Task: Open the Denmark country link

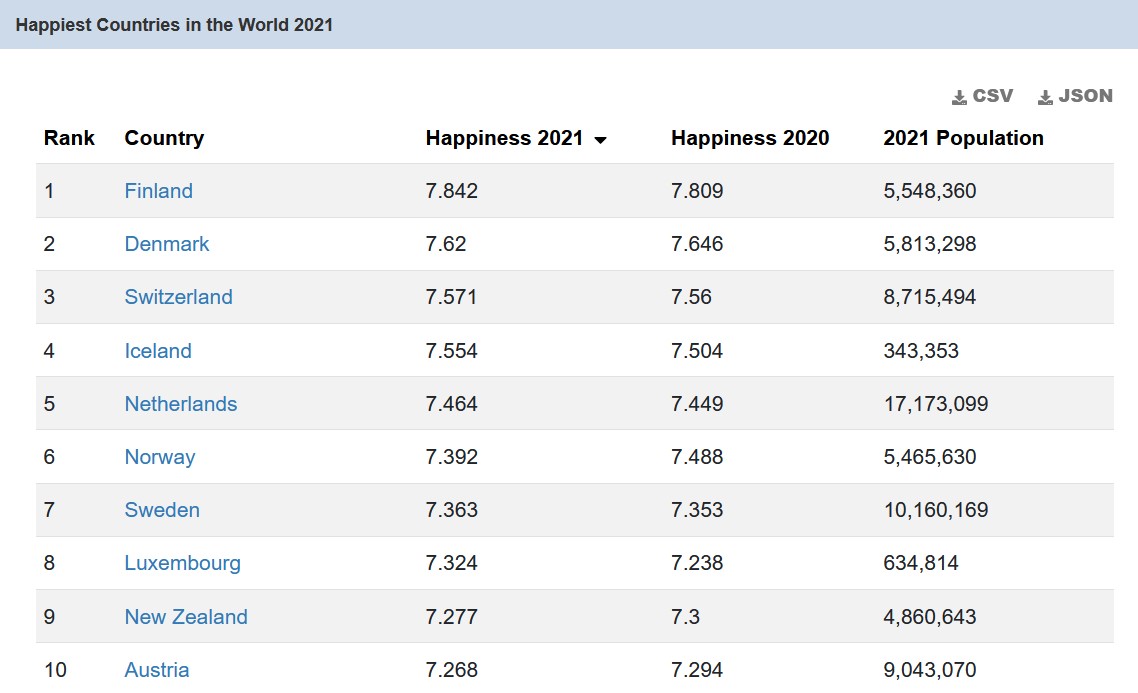Action: (167, 244)
